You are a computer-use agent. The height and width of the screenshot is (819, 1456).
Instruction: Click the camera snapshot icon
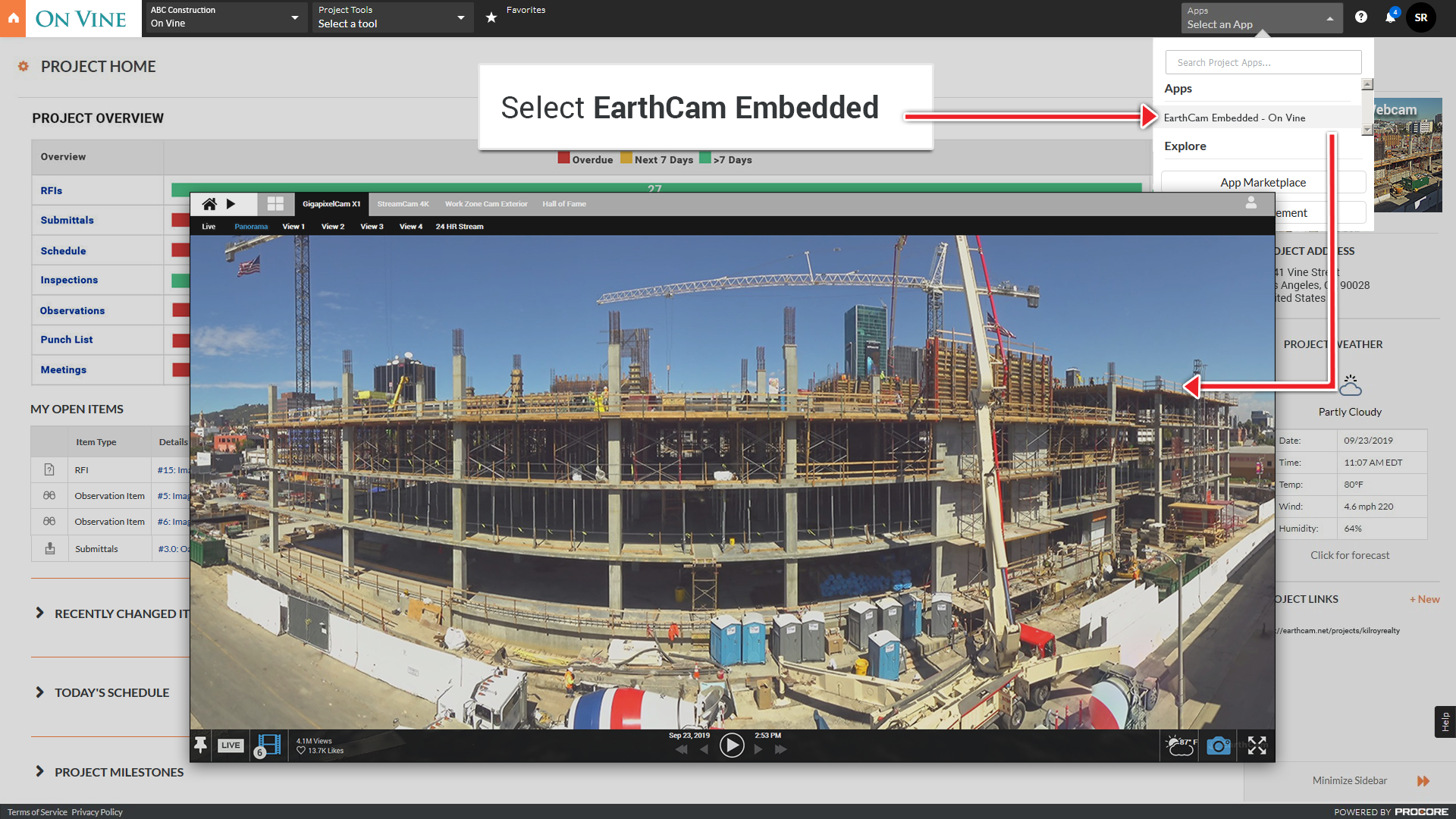point(1218,746)
